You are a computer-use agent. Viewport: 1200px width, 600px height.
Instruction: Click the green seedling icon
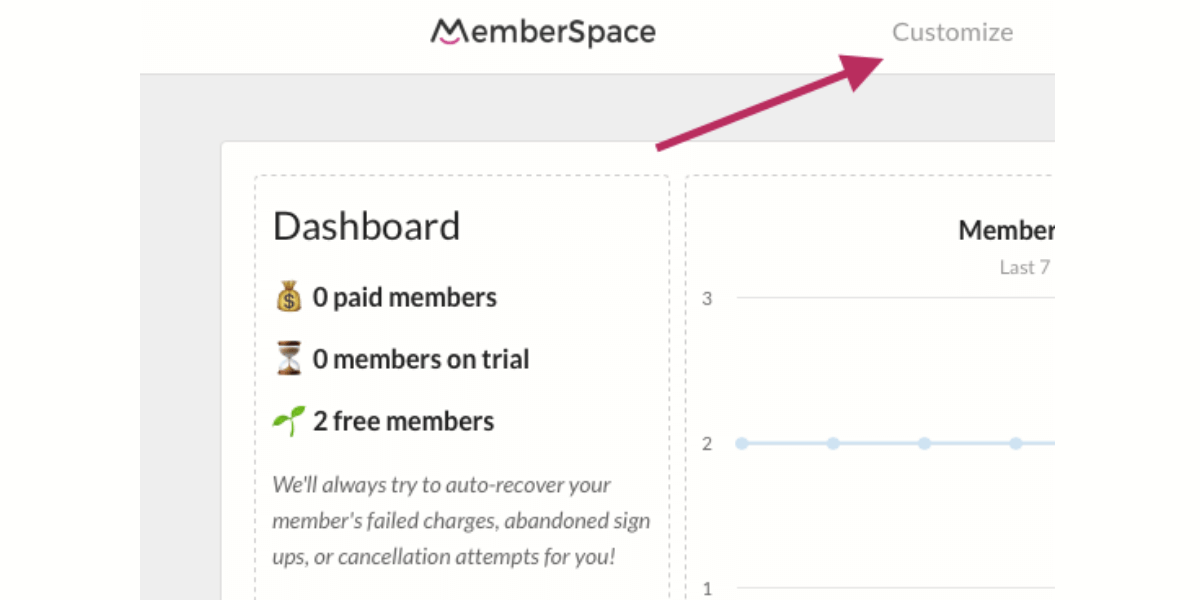click(288, 421)
